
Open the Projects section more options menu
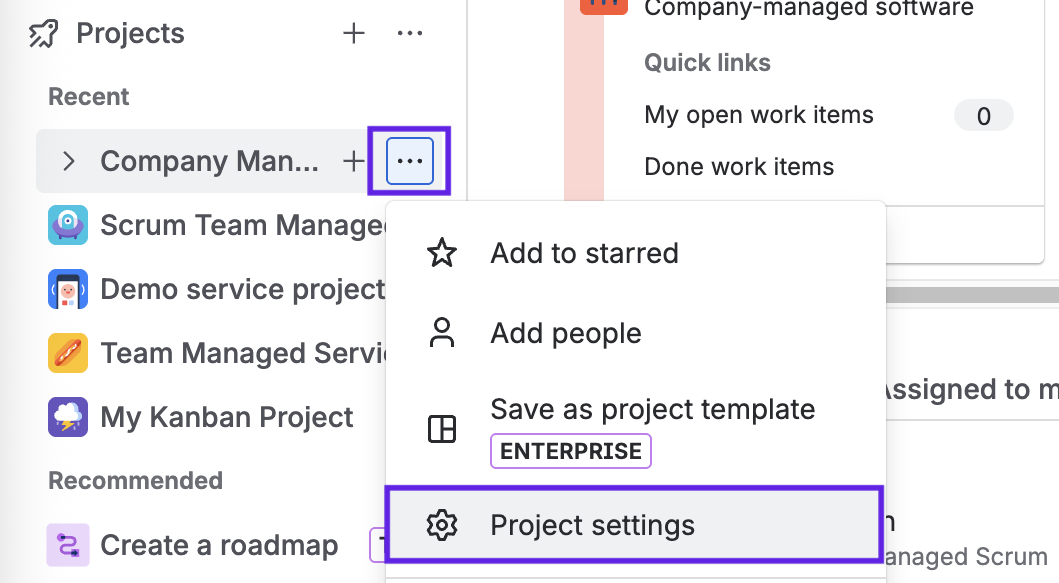[x=410, y=34]
